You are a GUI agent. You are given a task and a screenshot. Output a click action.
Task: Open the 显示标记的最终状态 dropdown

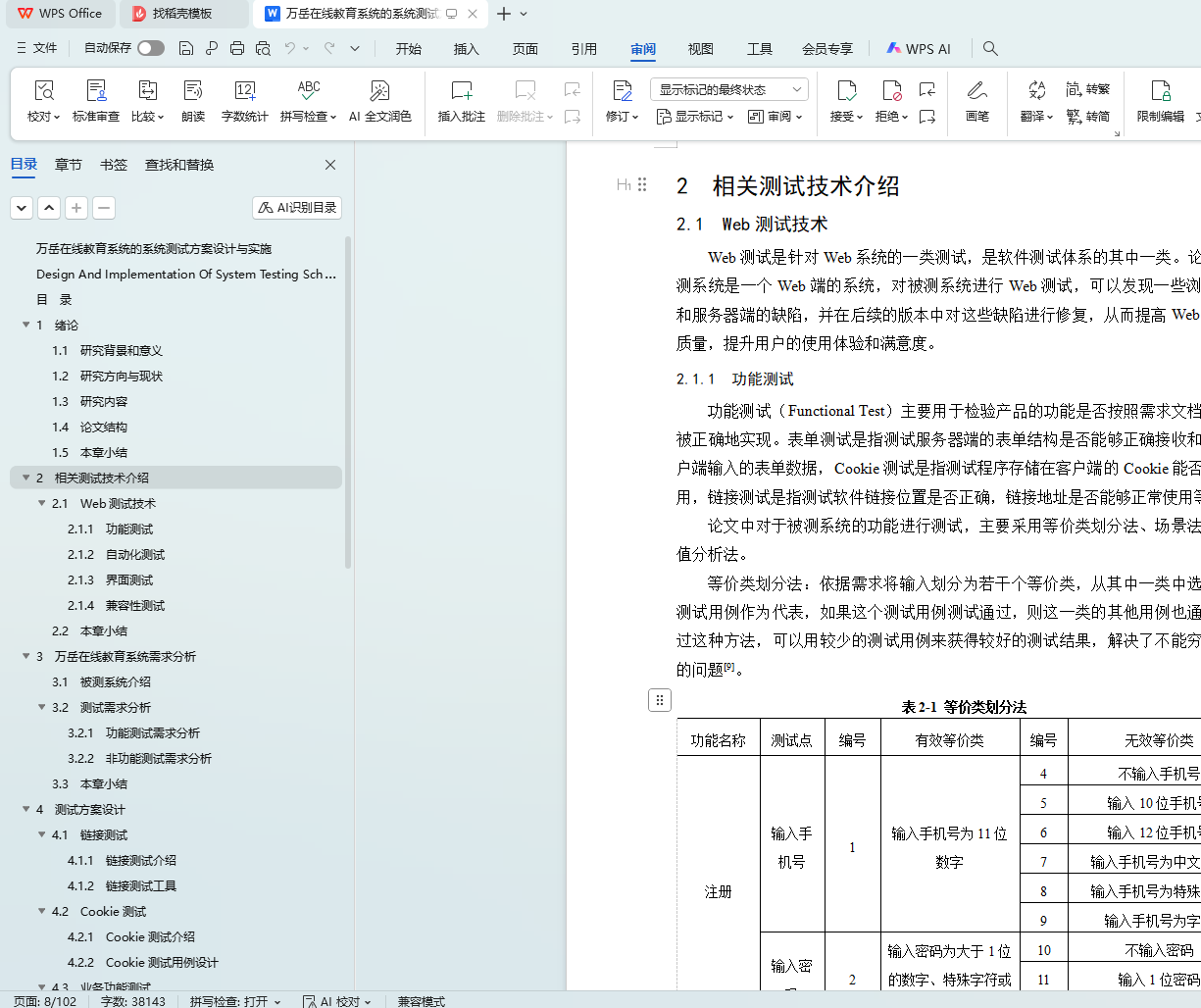coord(728,89)
